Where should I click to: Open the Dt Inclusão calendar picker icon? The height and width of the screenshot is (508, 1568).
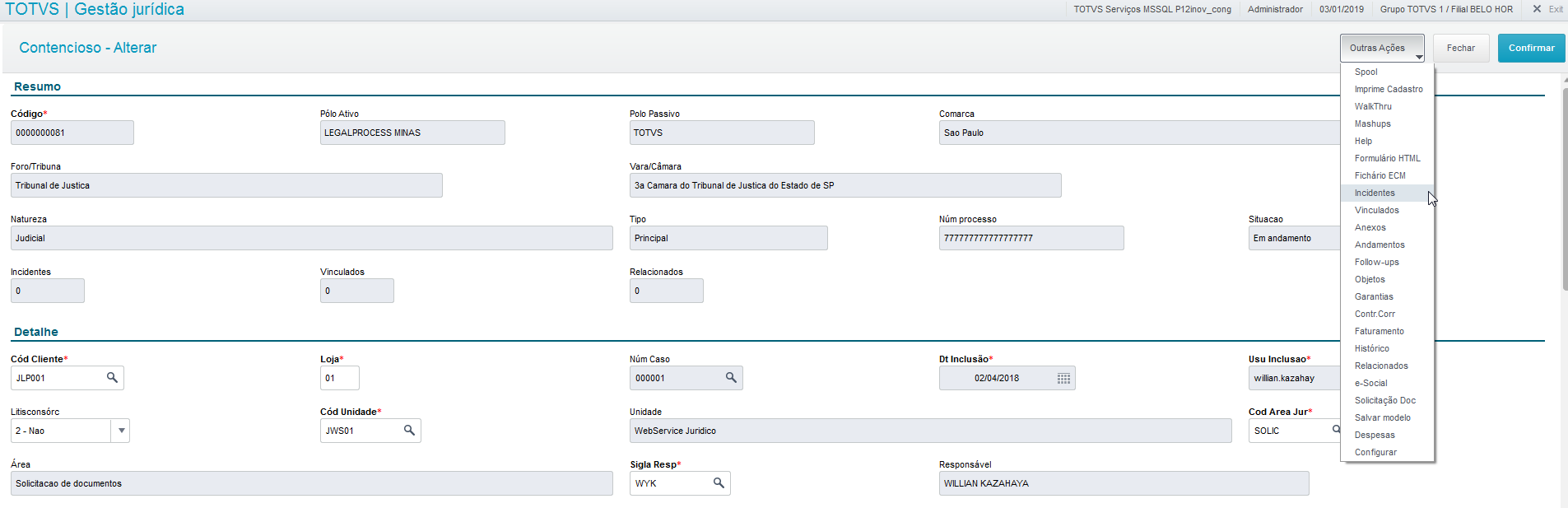point(1063,378)
